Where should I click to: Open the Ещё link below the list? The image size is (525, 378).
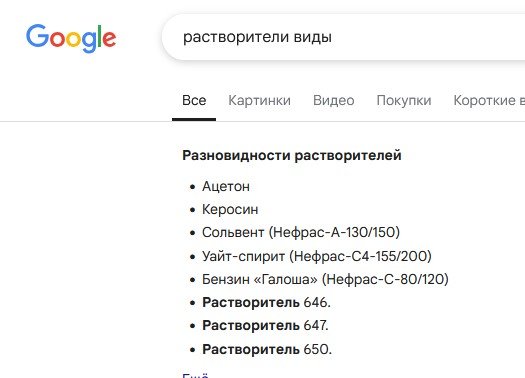[x=195, y=375]
